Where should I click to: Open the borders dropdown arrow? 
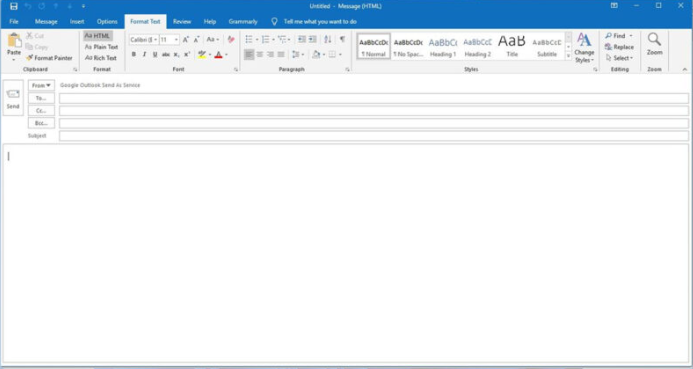click(x=340, y=55)
